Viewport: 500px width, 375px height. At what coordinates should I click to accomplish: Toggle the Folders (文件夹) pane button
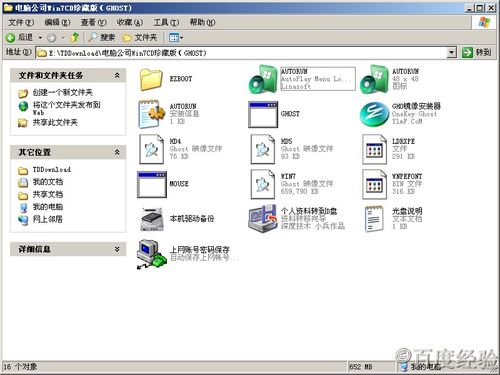[x=139, y=38]
